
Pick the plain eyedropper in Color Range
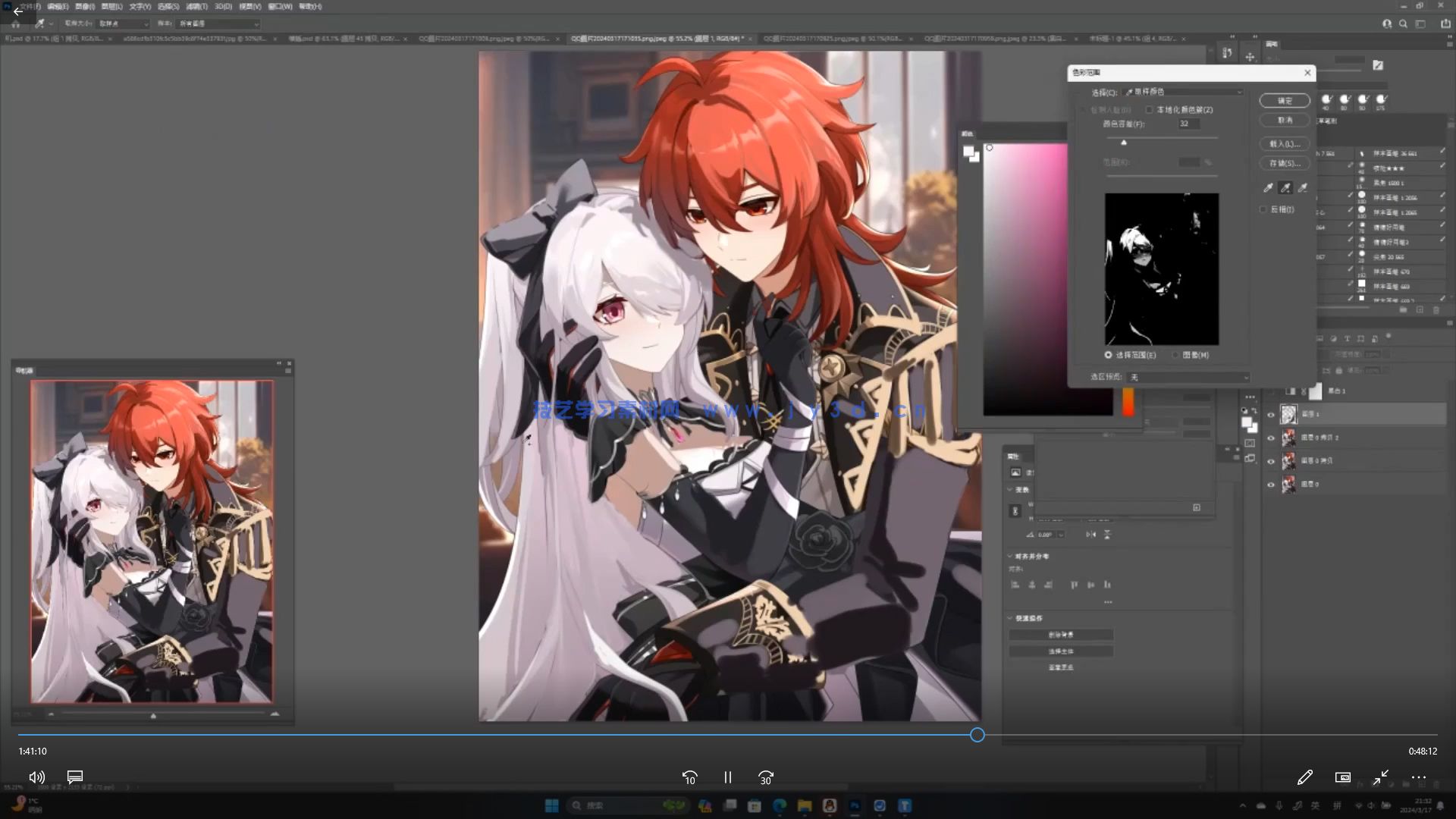[1268, 187]
